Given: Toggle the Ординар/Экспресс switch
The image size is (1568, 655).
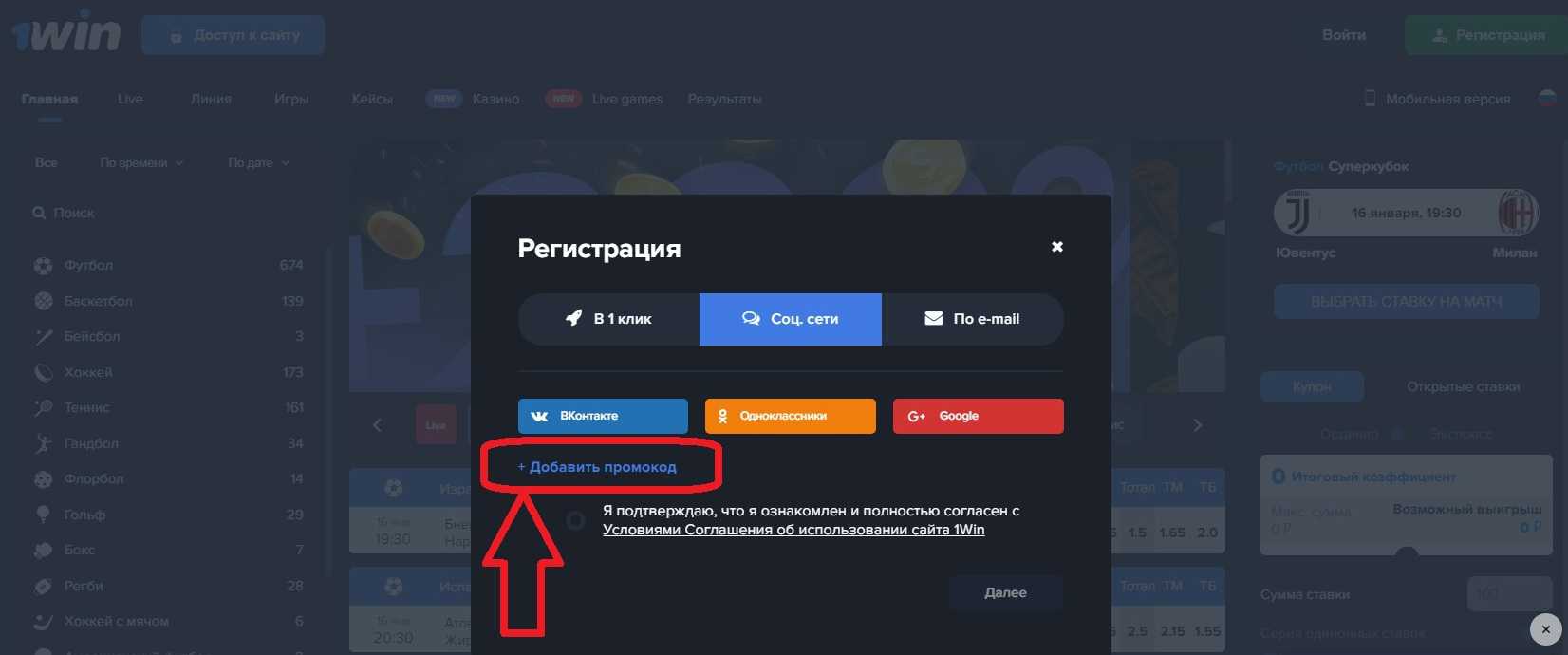Looking at the screenshot, I should point(1397,434).
